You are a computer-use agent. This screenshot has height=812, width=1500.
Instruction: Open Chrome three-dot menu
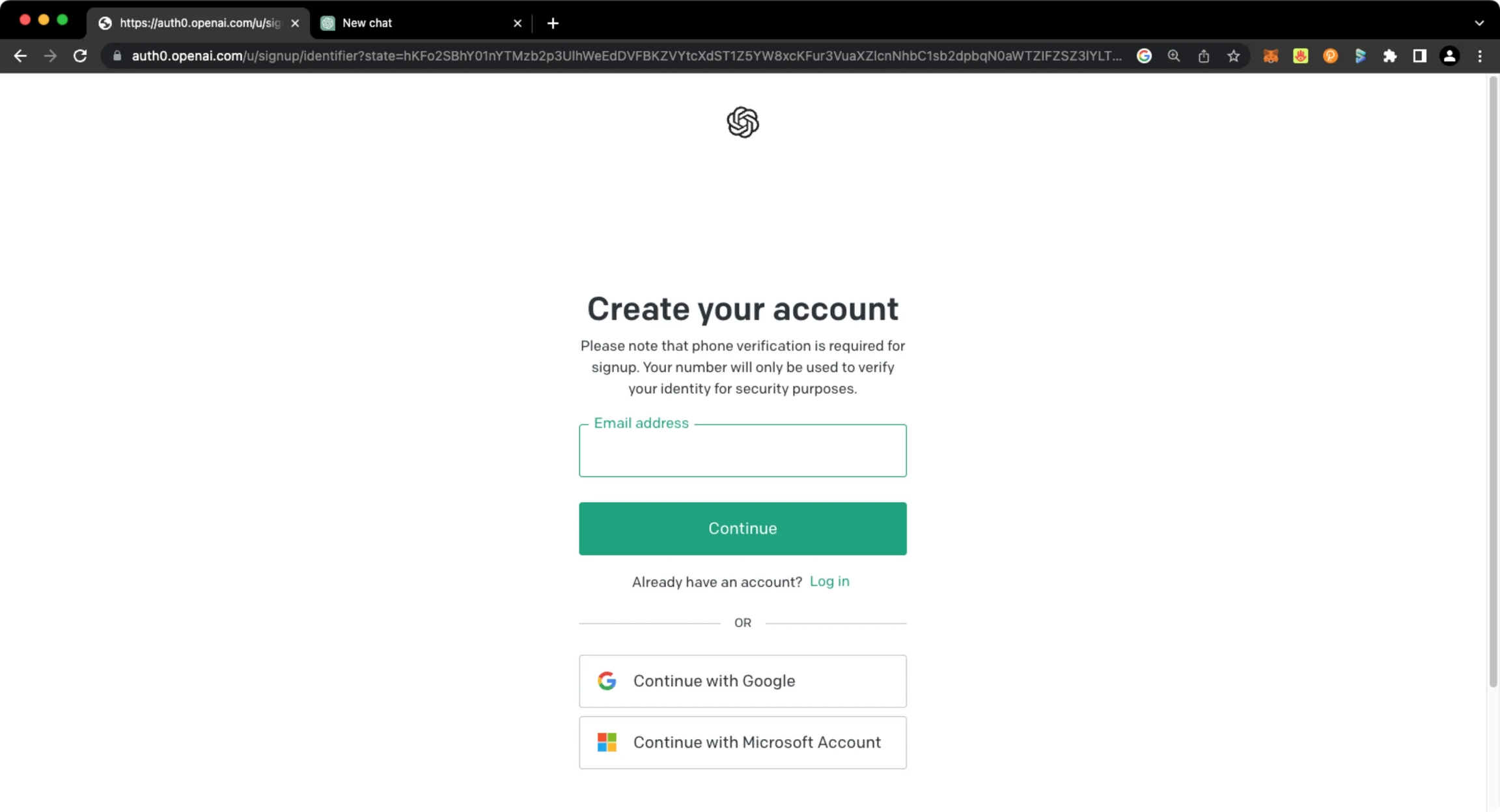tap(1480, 56)
